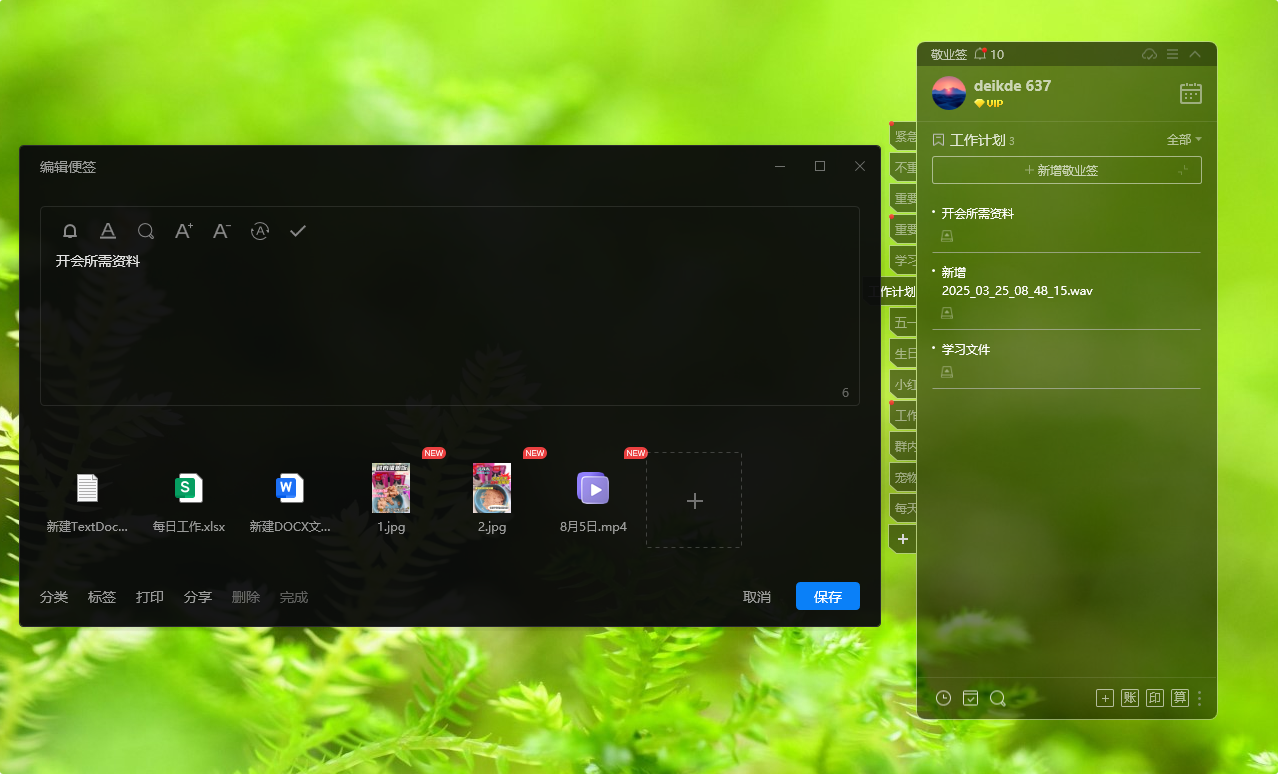Click the alarm icon under the wav note

(x=947, y=313)
